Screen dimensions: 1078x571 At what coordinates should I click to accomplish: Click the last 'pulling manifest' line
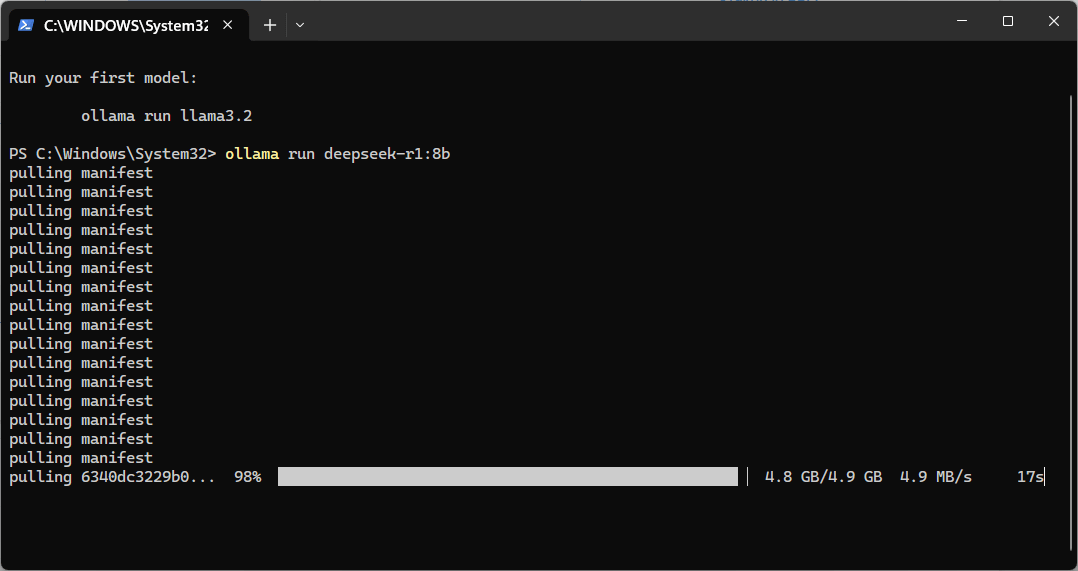point(81,458)
